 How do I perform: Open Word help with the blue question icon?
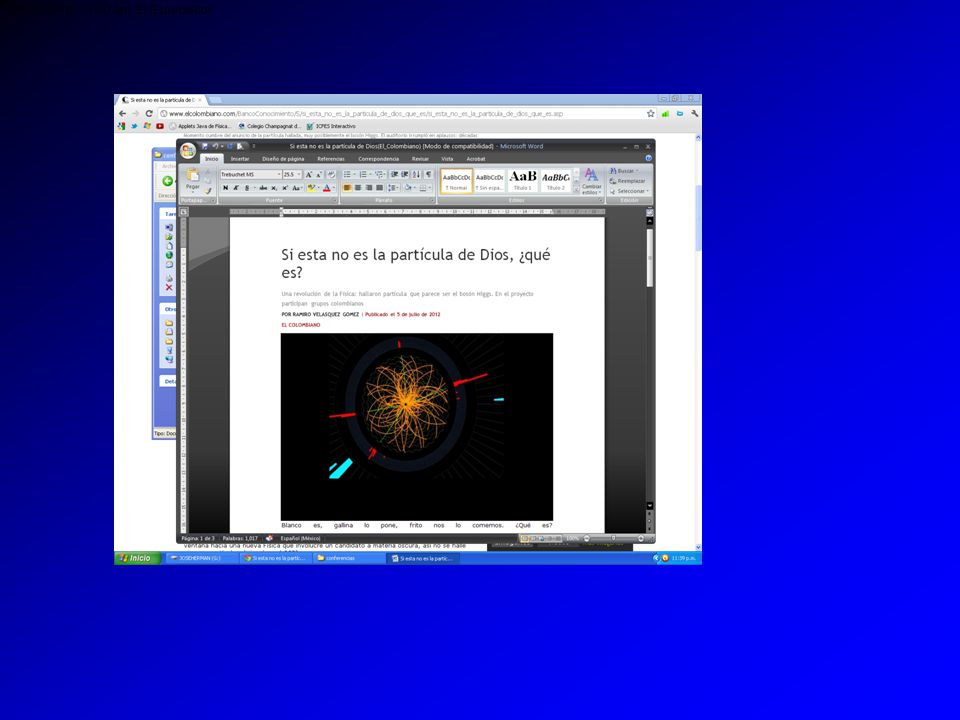point(648,158)
